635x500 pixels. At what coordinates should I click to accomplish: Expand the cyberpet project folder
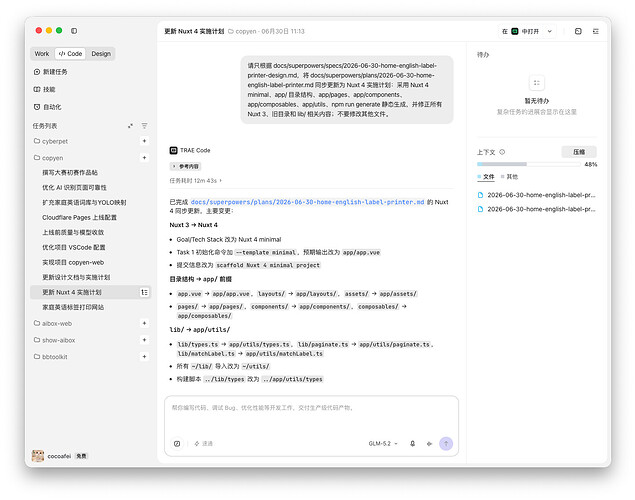click(51, 141)
